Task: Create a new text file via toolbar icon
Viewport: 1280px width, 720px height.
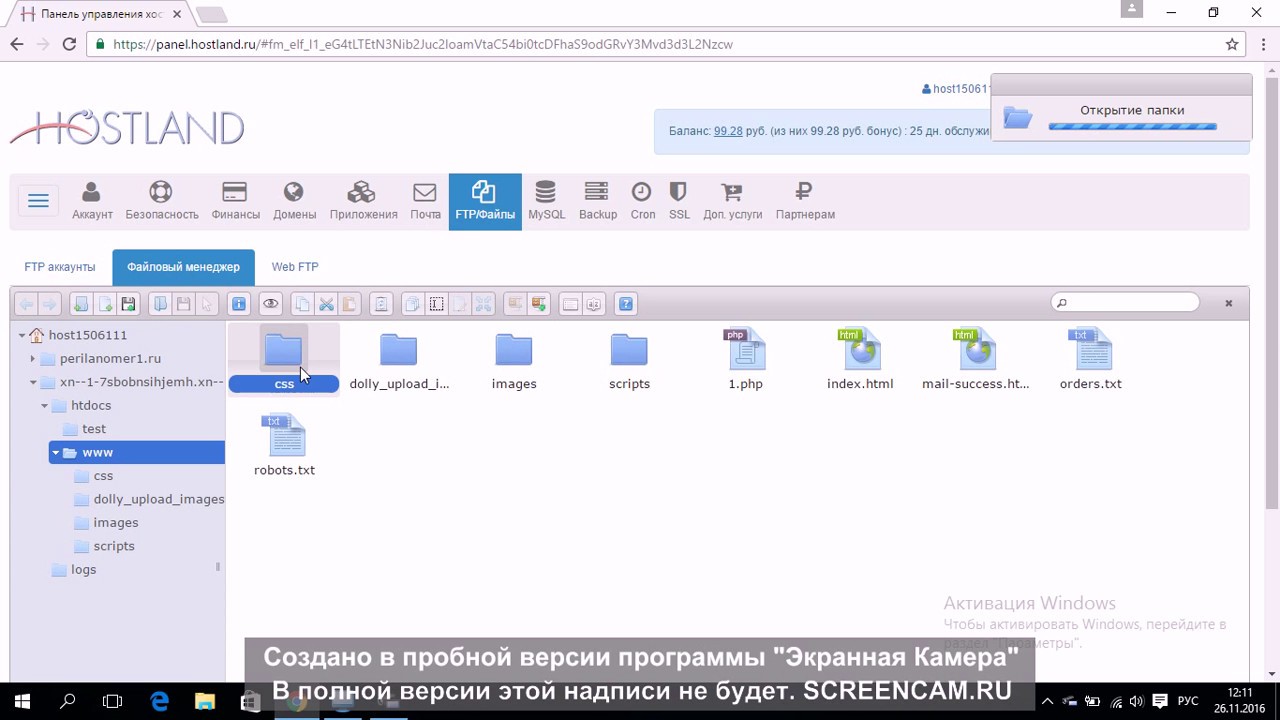Action: 104,304
